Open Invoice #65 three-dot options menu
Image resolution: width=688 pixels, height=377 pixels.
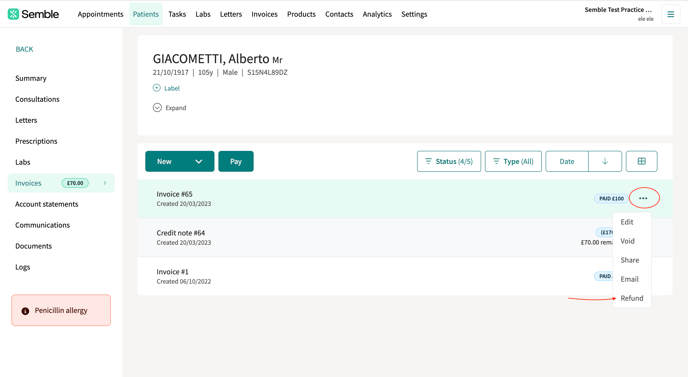[x=643, y=198]
